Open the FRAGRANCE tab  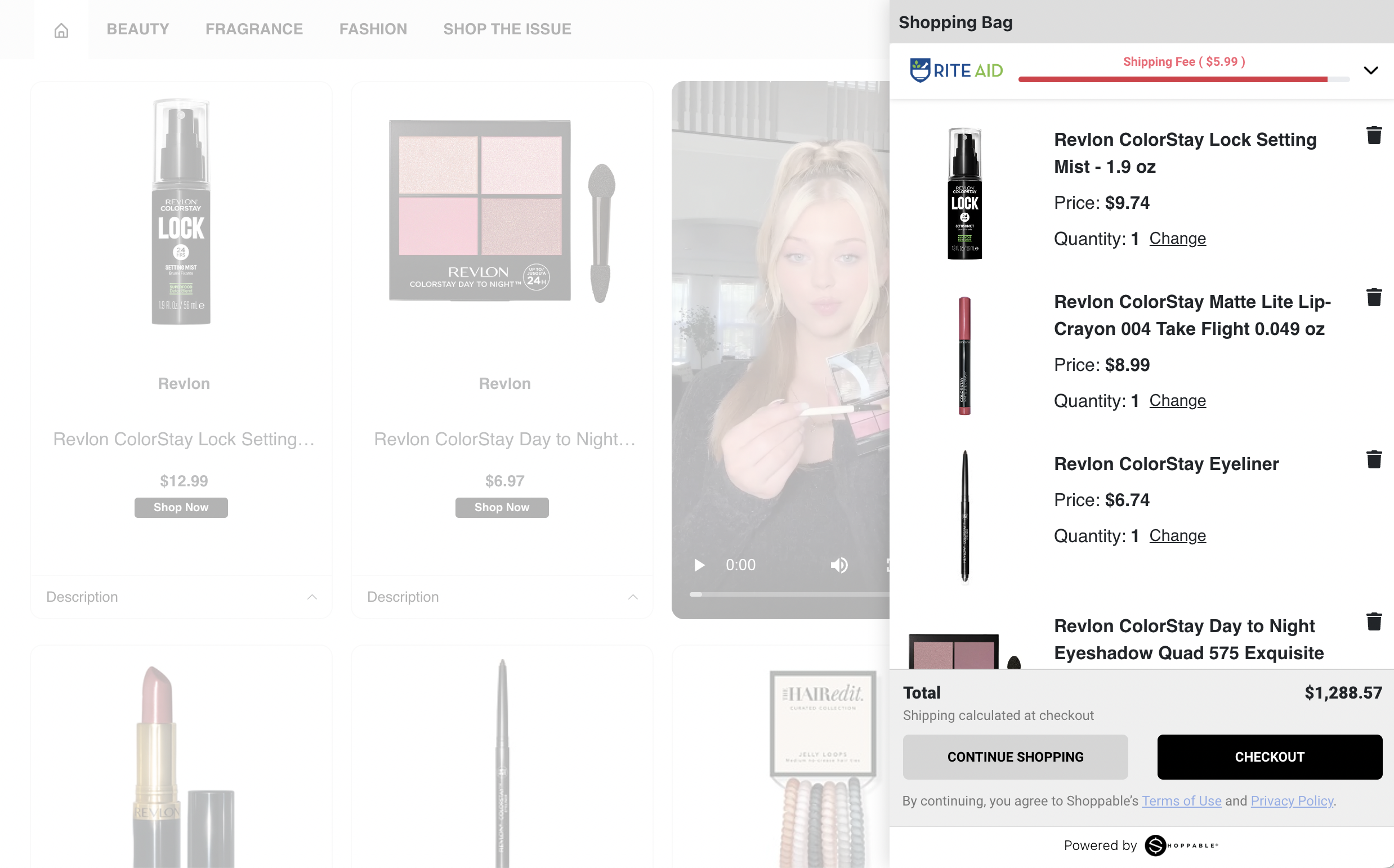(x=254, y=29)
